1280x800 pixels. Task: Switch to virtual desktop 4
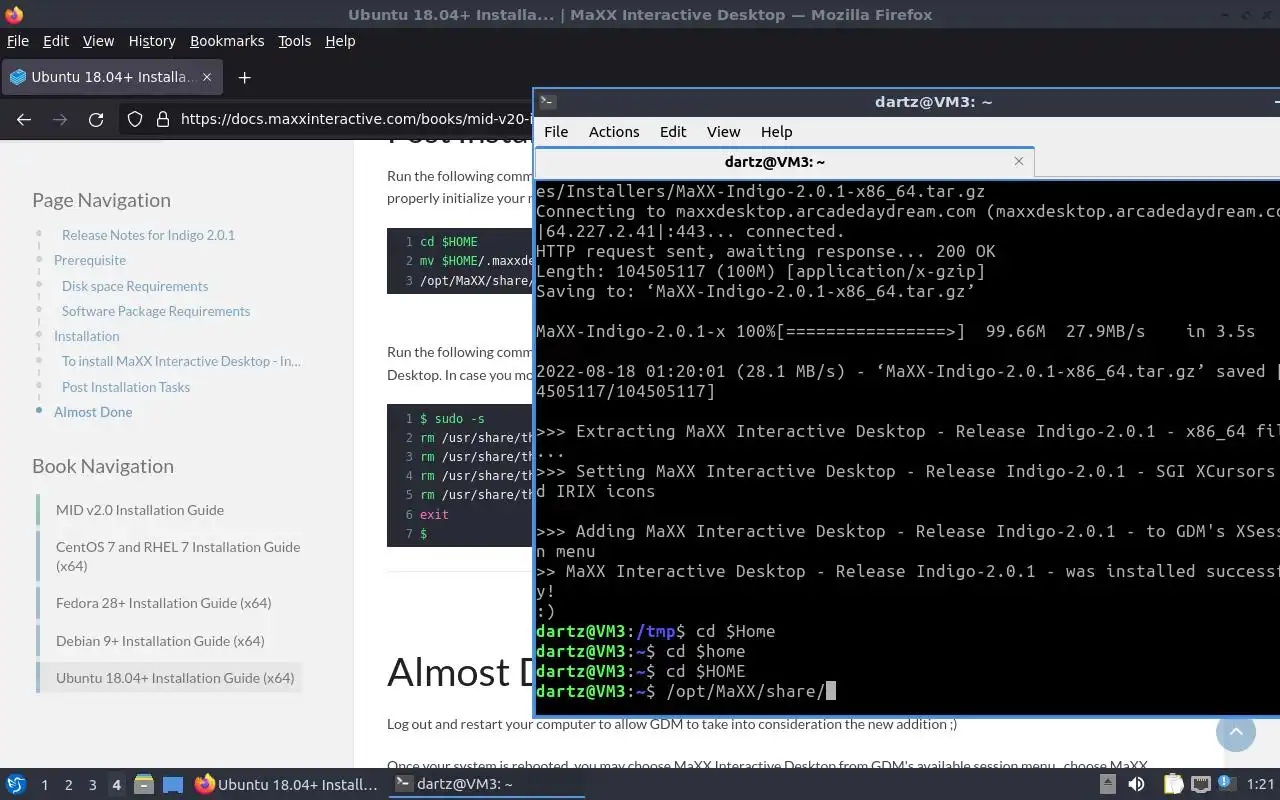tap(116, 785)
